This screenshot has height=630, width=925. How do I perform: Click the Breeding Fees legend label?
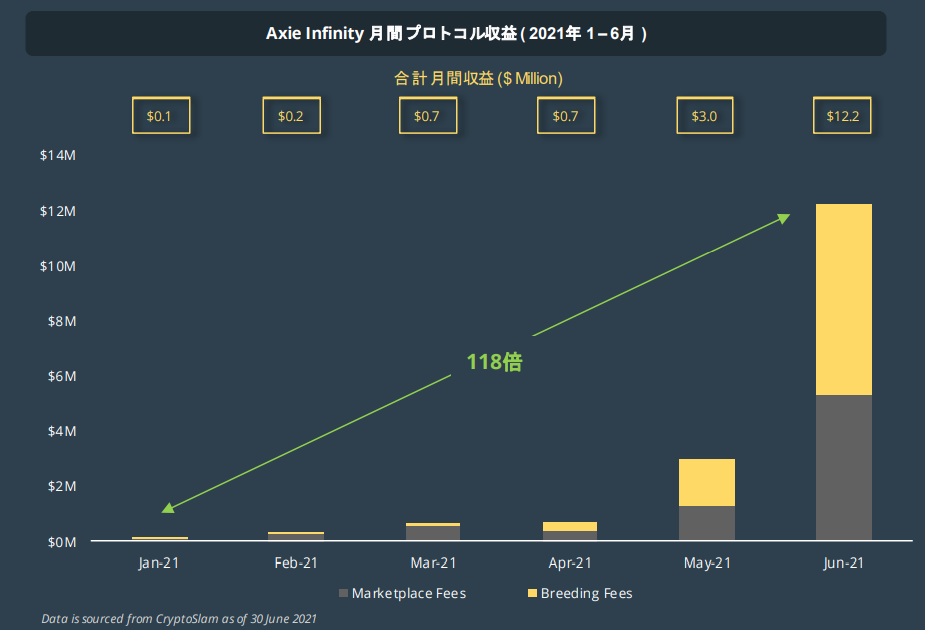586,593
